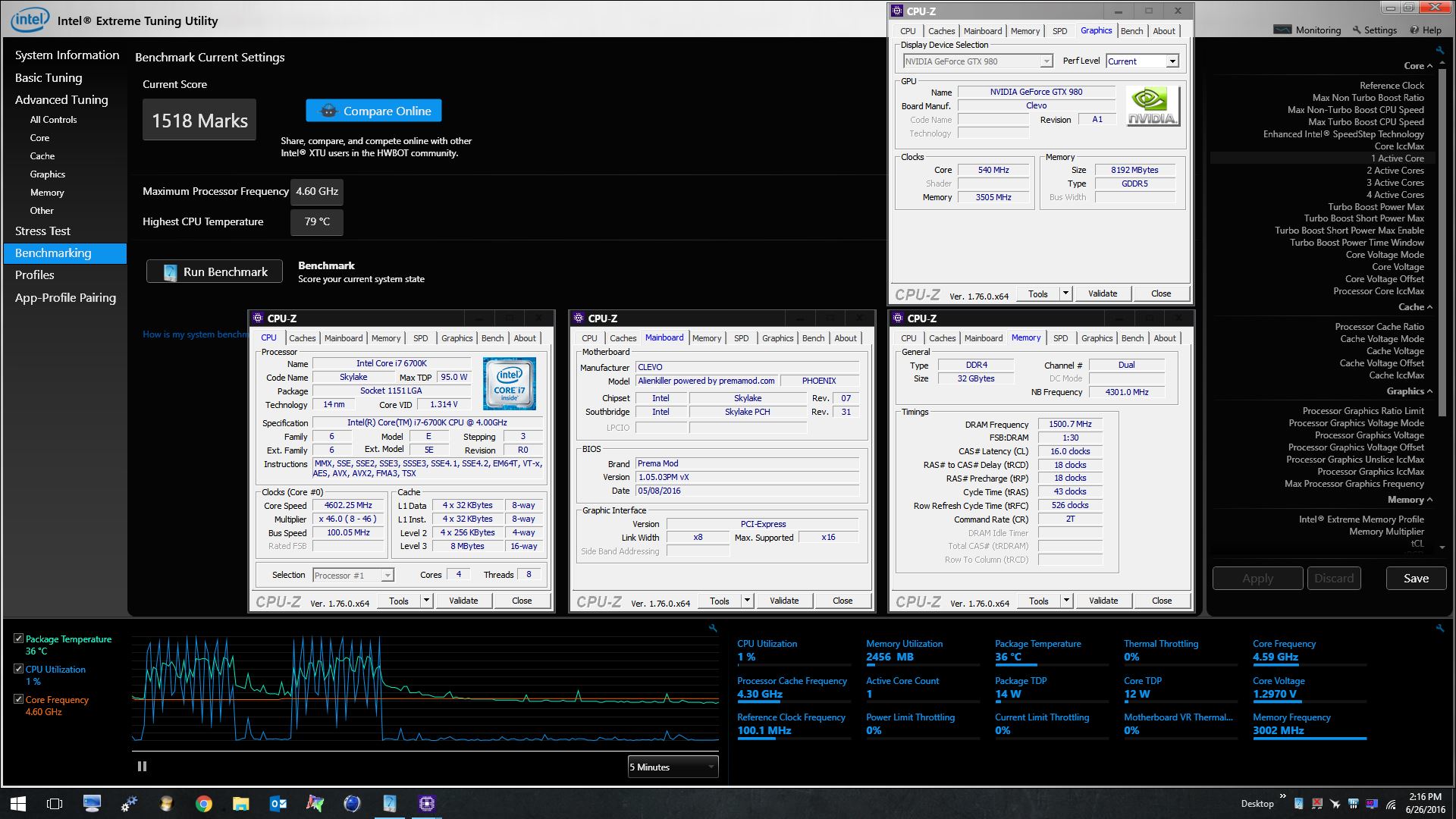This screenshot has height=819, width=1456.
Task: Click Validate in CPU-Z CPU window
Action: point(463,601)
